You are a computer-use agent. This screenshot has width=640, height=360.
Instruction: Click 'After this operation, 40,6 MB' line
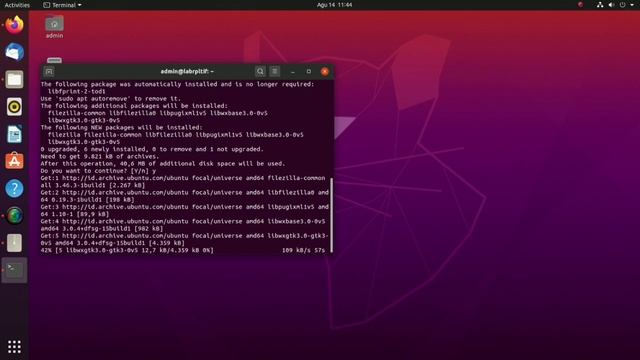(x=163, y=164)
